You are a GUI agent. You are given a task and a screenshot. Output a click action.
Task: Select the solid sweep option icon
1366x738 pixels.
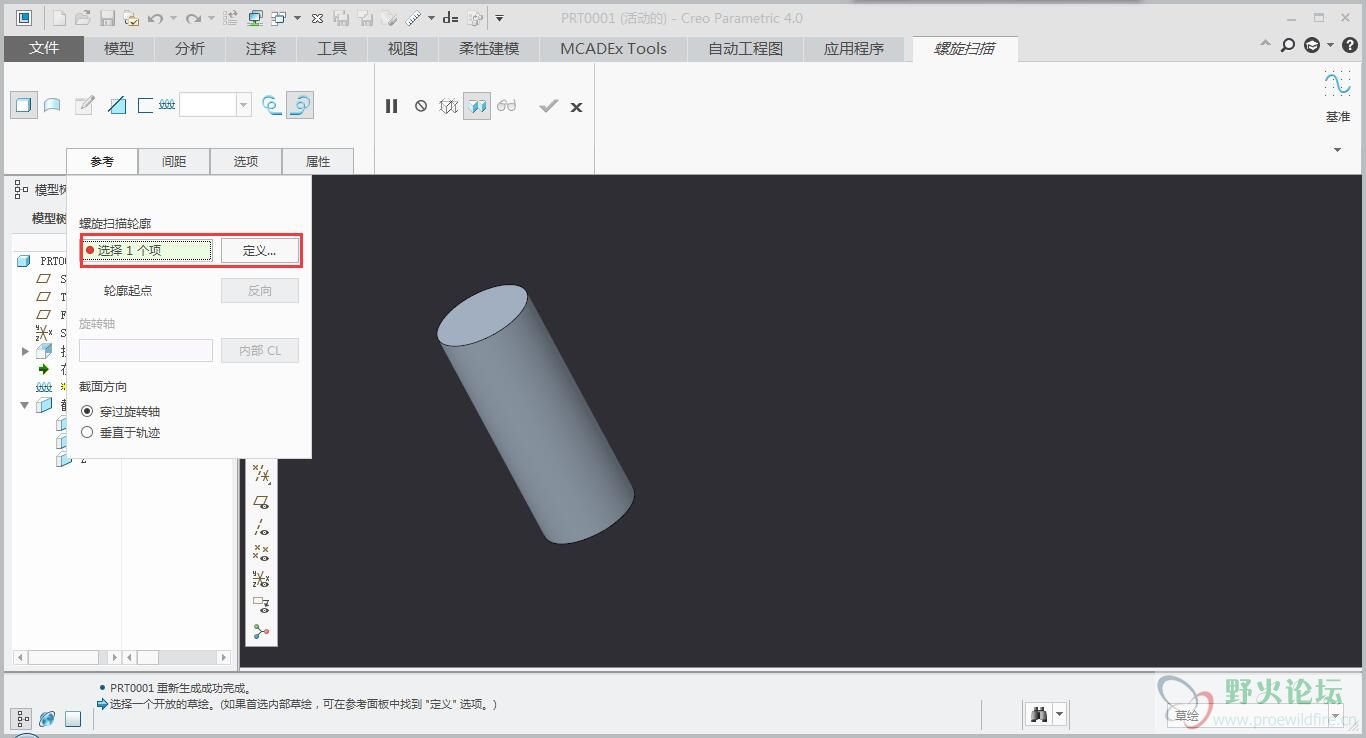(x=24, y=105)
